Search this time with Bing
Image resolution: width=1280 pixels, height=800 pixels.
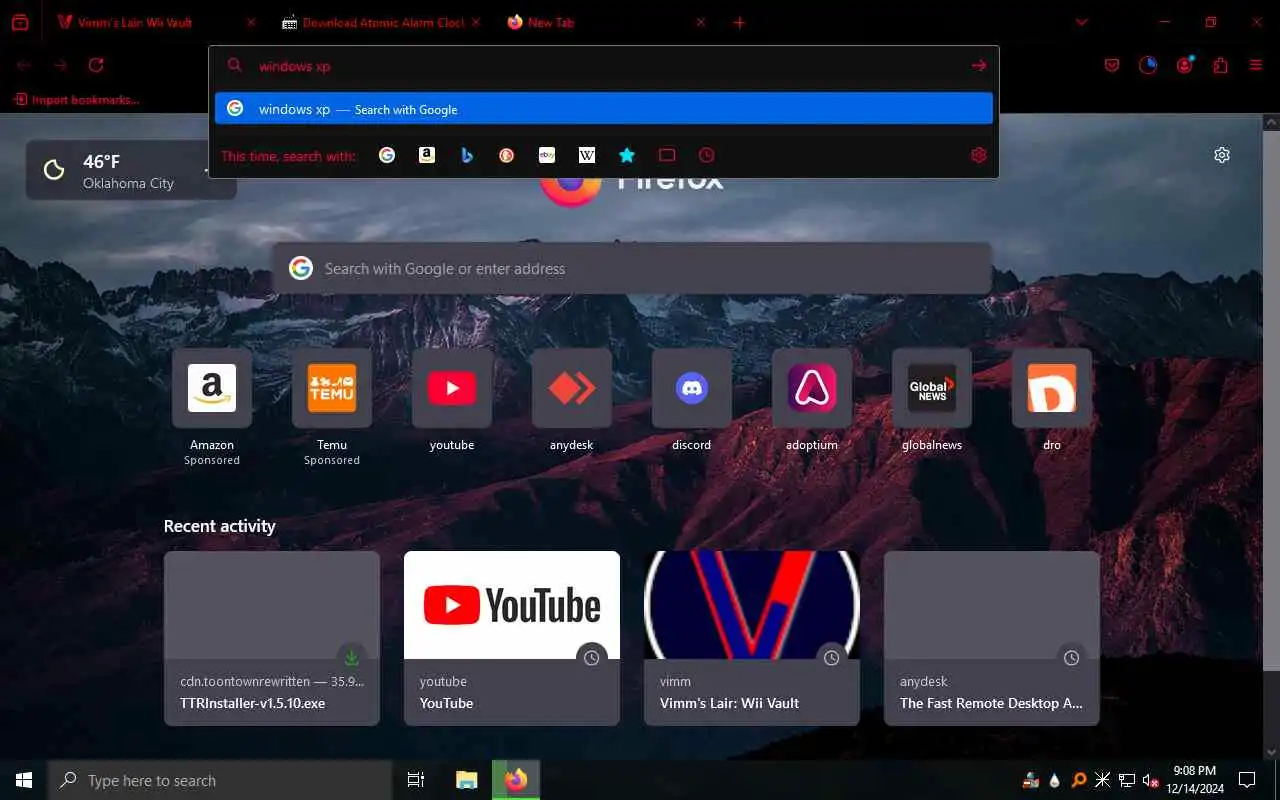(467, 155)
